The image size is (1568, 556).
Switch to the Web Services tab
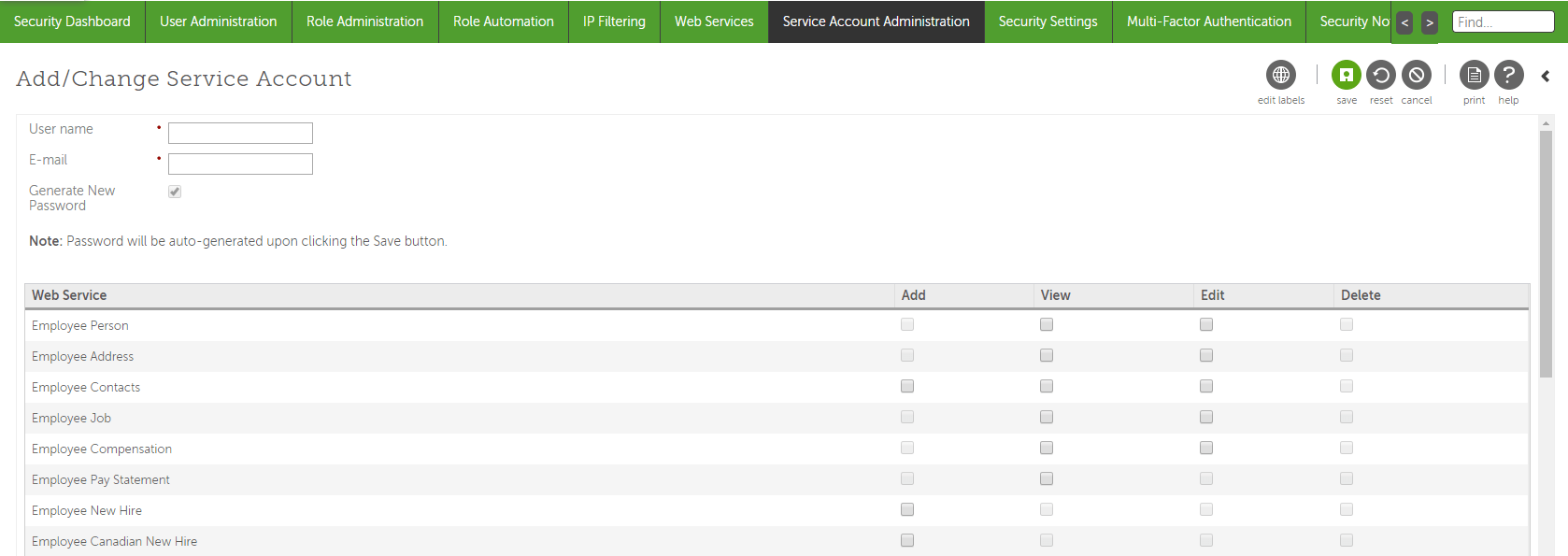(x=714, y=21)
